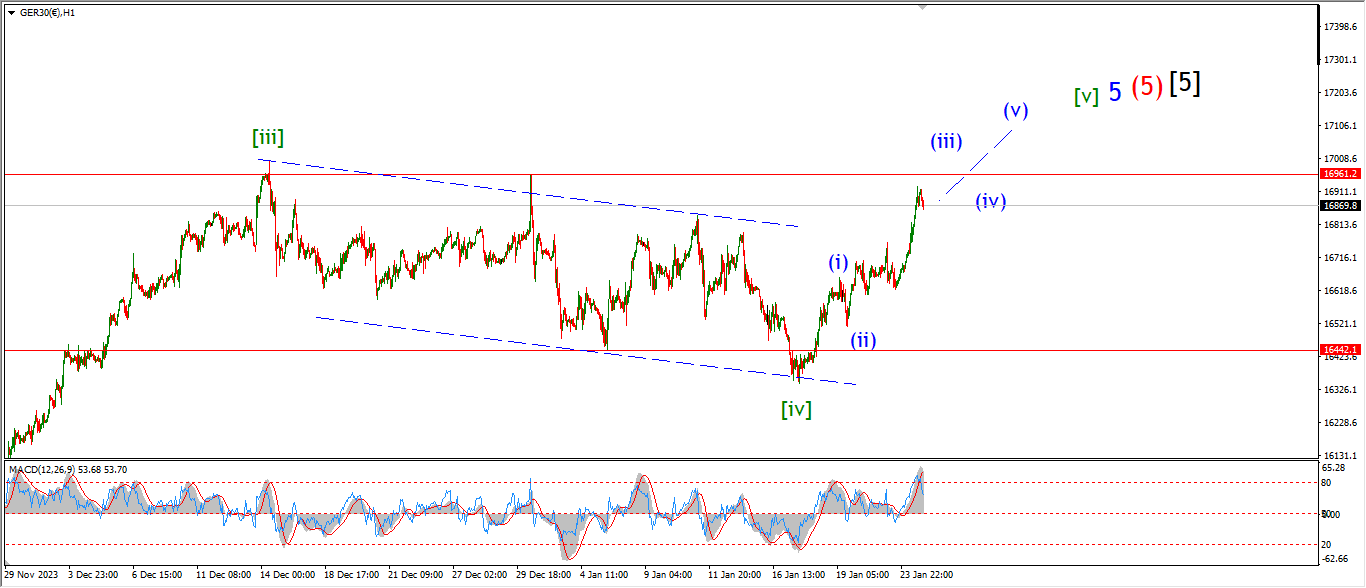The image size is (1366, 588).
Task: Click the blue (v) wave label
Action: [1015, 110]
